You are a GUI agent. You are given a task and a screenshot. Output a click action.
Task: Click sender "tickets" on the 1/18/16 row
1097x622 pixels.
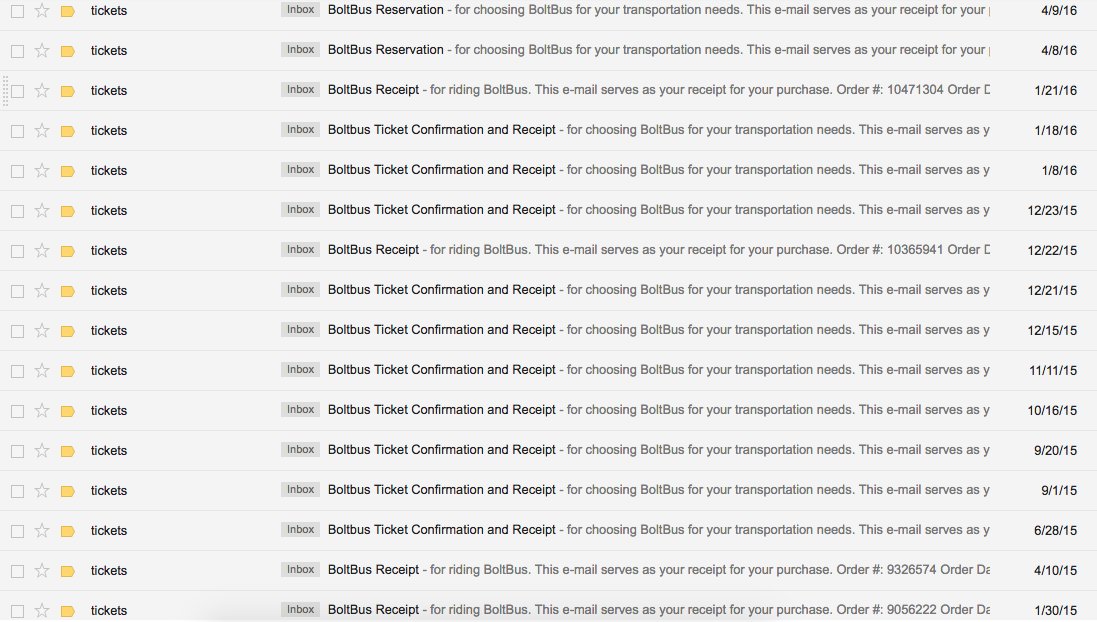coord(109,130)
